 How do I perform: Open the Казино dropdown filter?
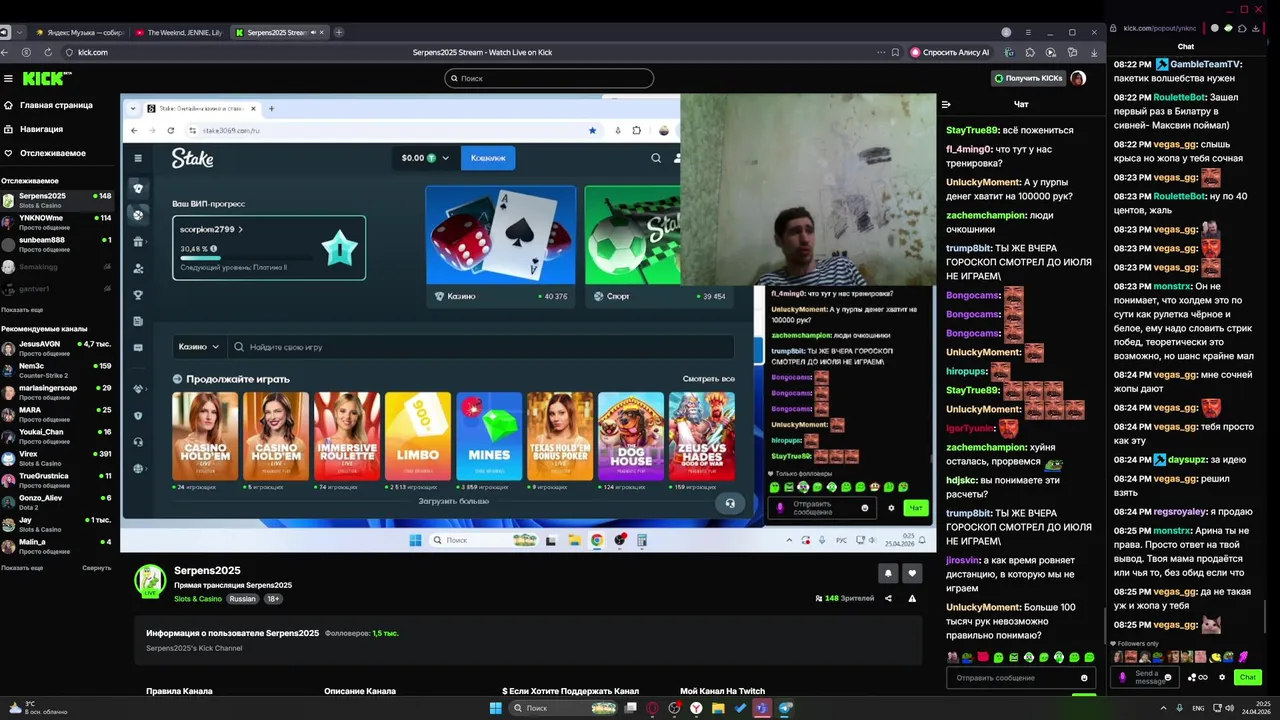click(199, 347)
